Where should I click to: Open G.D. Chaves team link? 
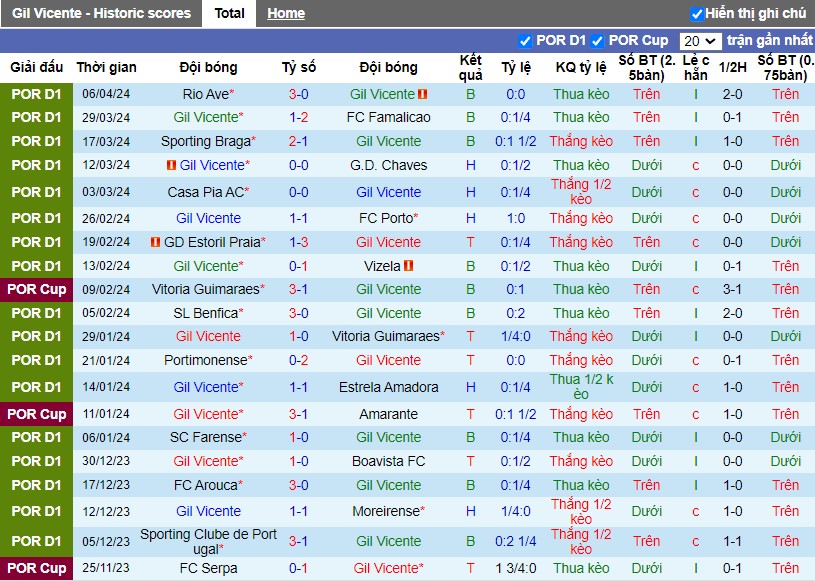(388, 165)
